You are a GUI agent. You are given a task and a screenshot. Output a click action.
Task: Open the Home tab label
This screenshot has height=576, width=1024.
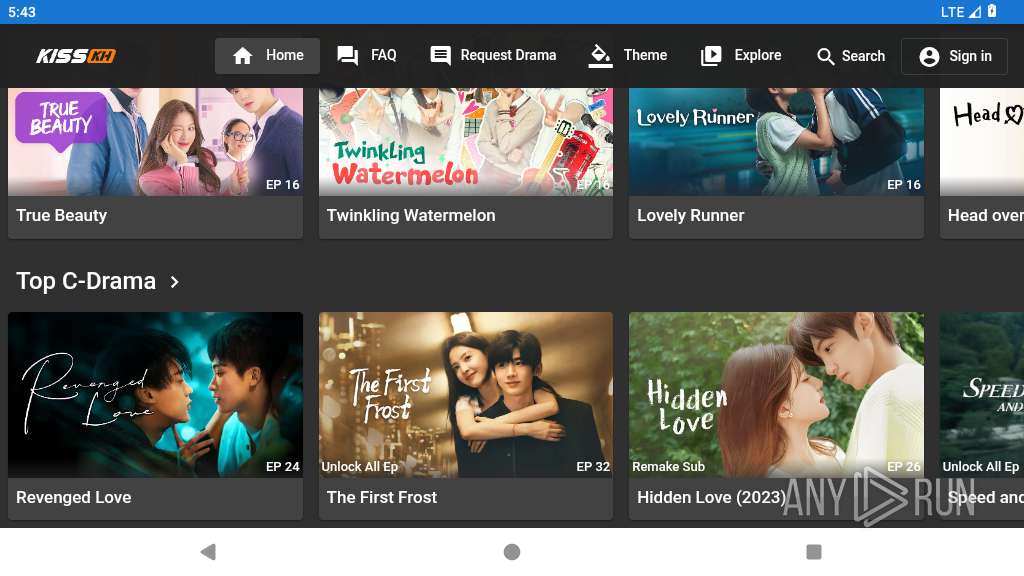click(285, 56)
